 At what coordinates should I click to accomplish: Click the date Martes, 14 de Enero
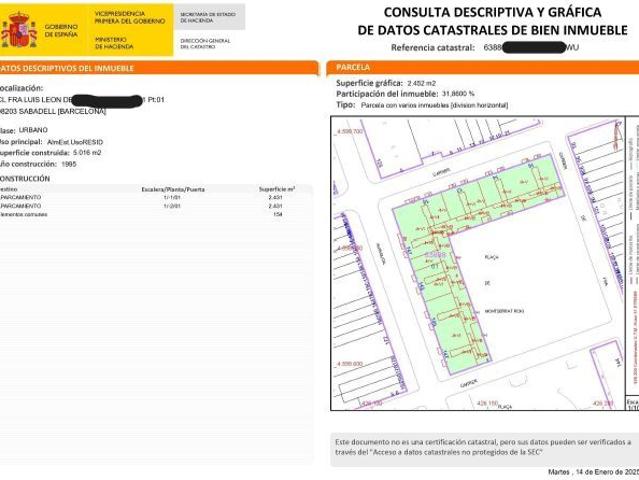593,472
